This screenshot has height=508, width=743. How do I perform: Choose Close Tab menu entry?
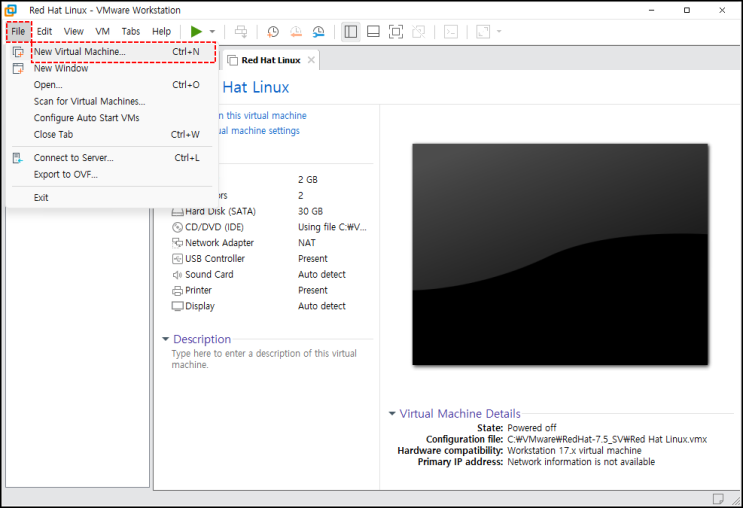click(111, 135)
